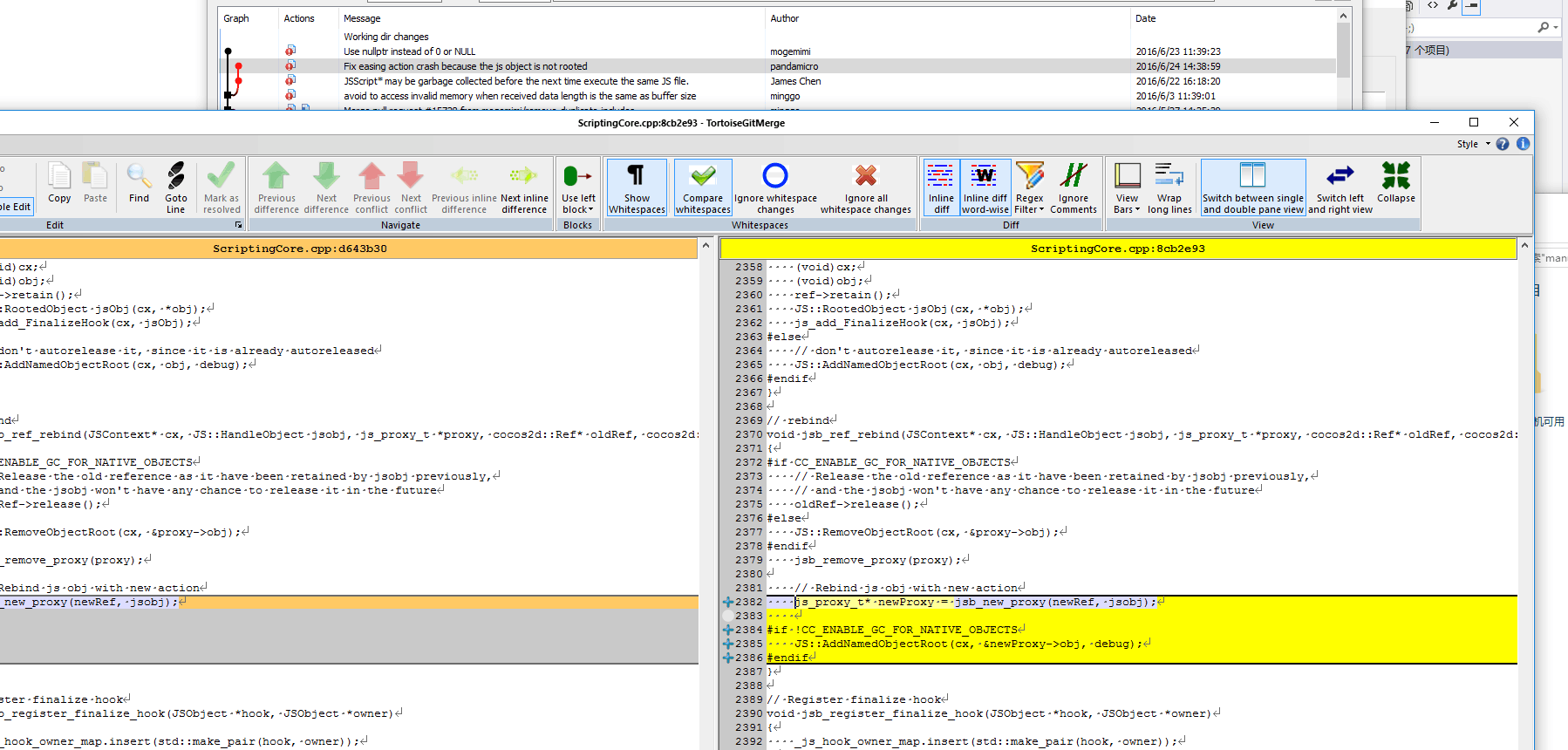Click the yellow ScriptingCore.cpp:8cb2e93 pane header
Image resolution: width=1568 pixels, height=750 pixels.
click(x=1117, y=249)
